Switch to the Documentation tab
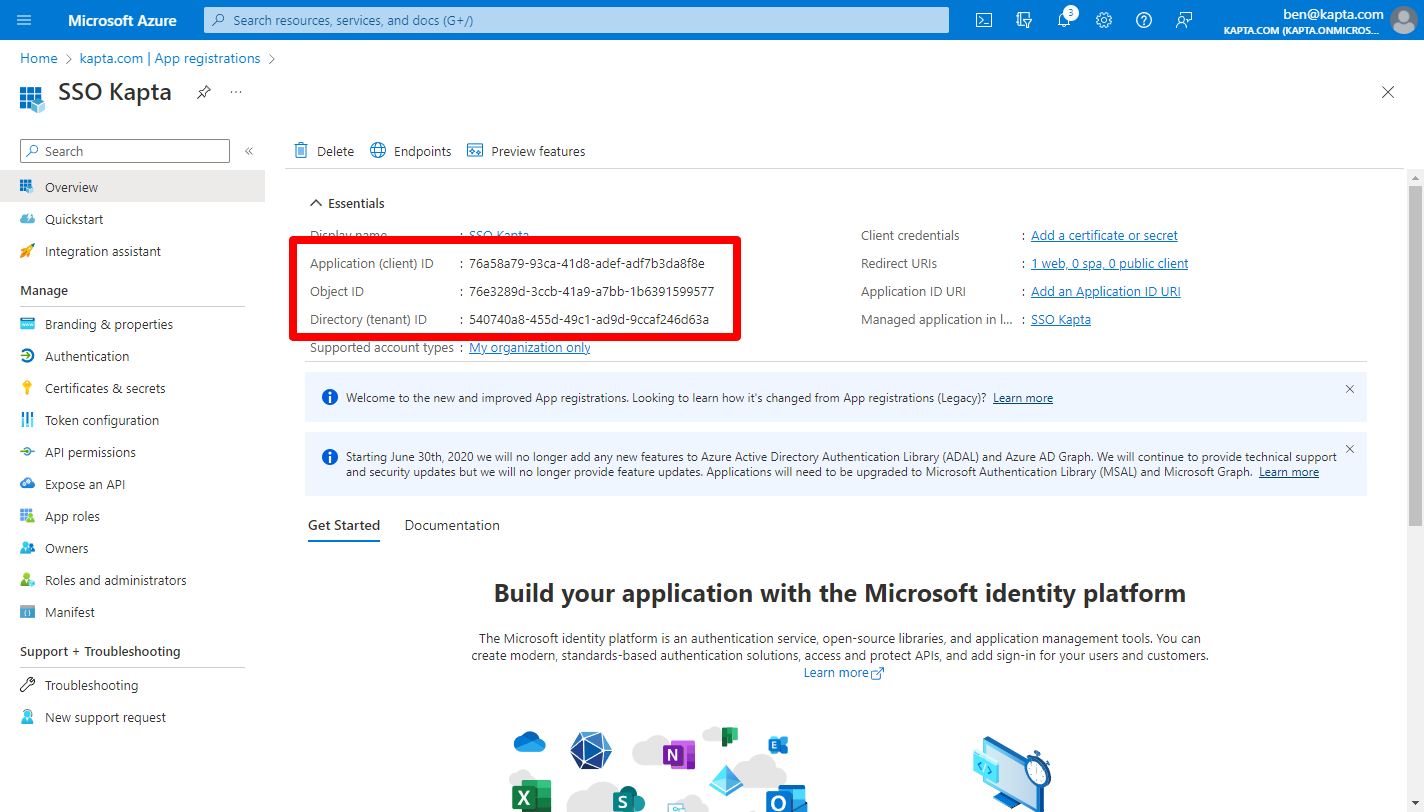 452,524
